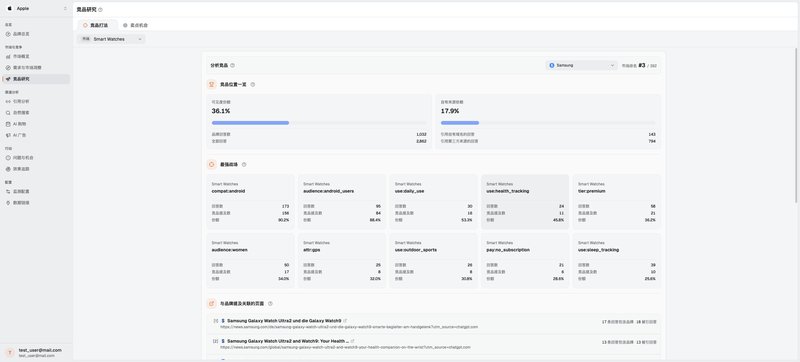This screenshot has height=362, width=800.
Task: Click external-link icon after 'Watch9: Your Health ...'
Action: (x=353, y=341)
